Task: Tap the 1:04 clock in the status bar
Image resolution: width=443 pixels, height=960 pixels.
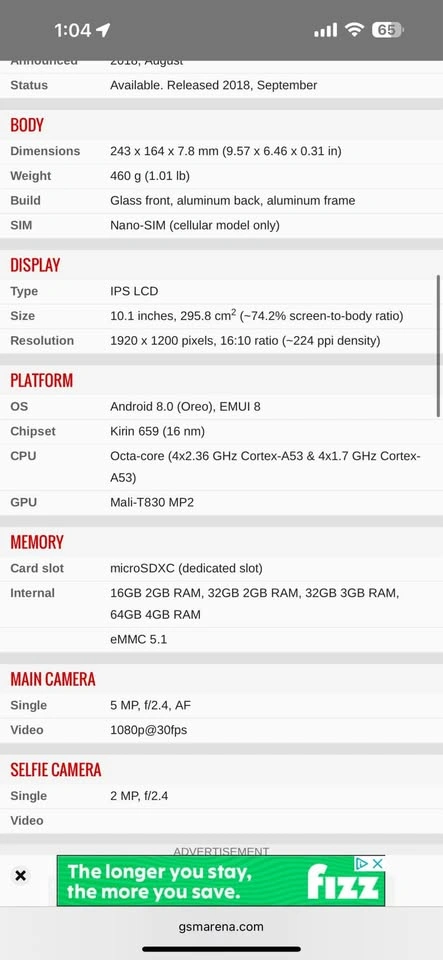Action: point(72,30)
